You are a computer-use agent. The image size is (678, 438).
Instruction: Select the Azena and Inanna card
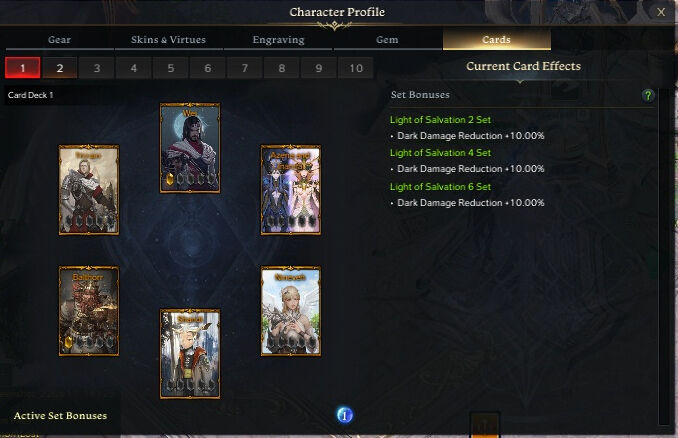tap(291, 190)
